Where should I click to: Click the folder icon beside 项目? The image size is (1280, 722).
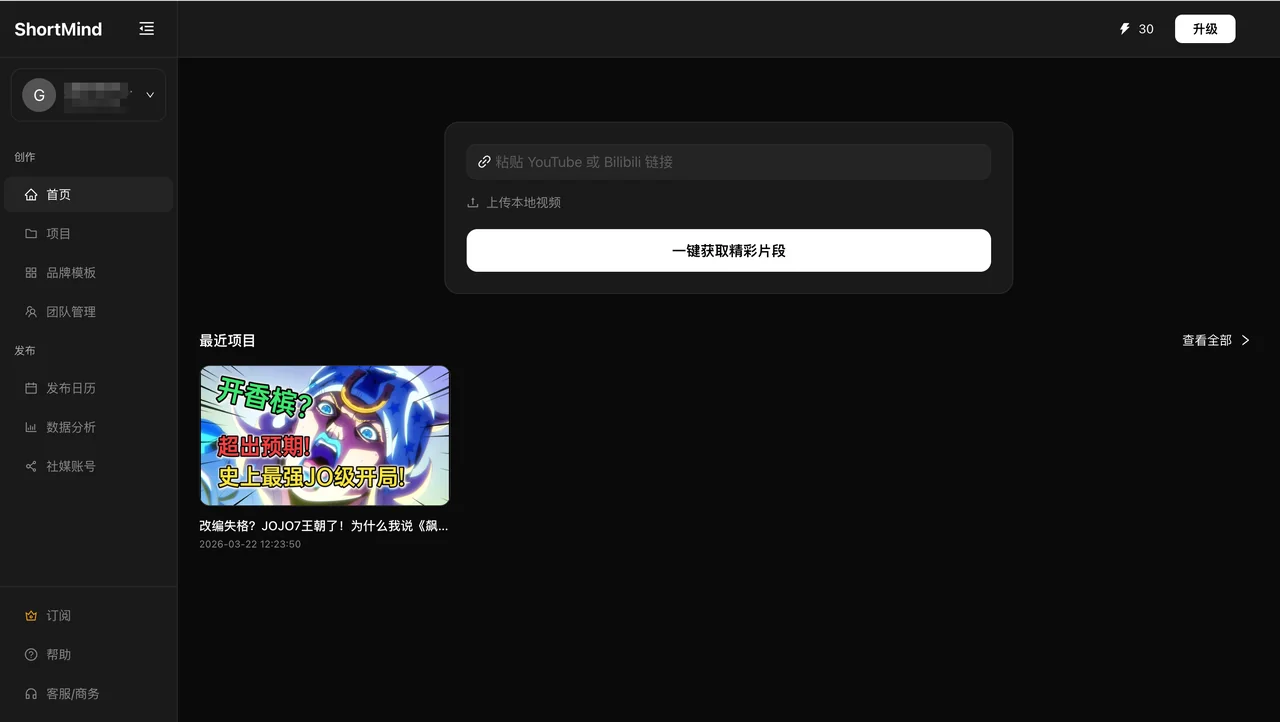(31, 234)
